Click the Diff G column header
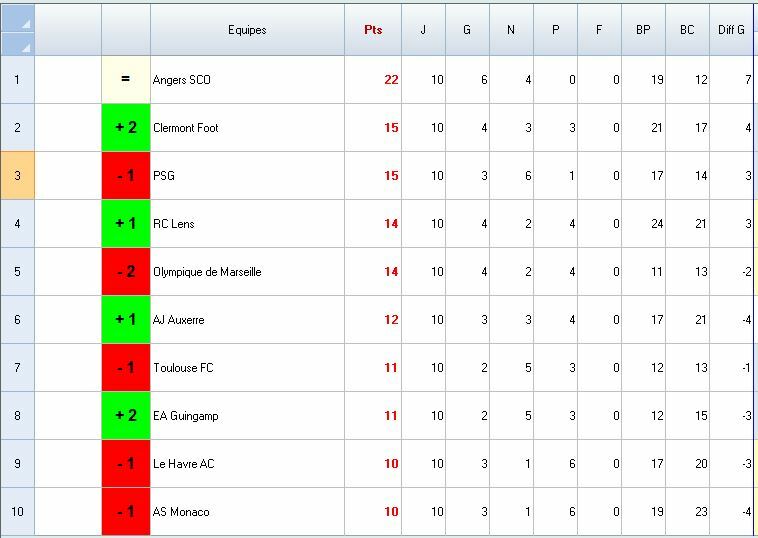 [732, 30]
